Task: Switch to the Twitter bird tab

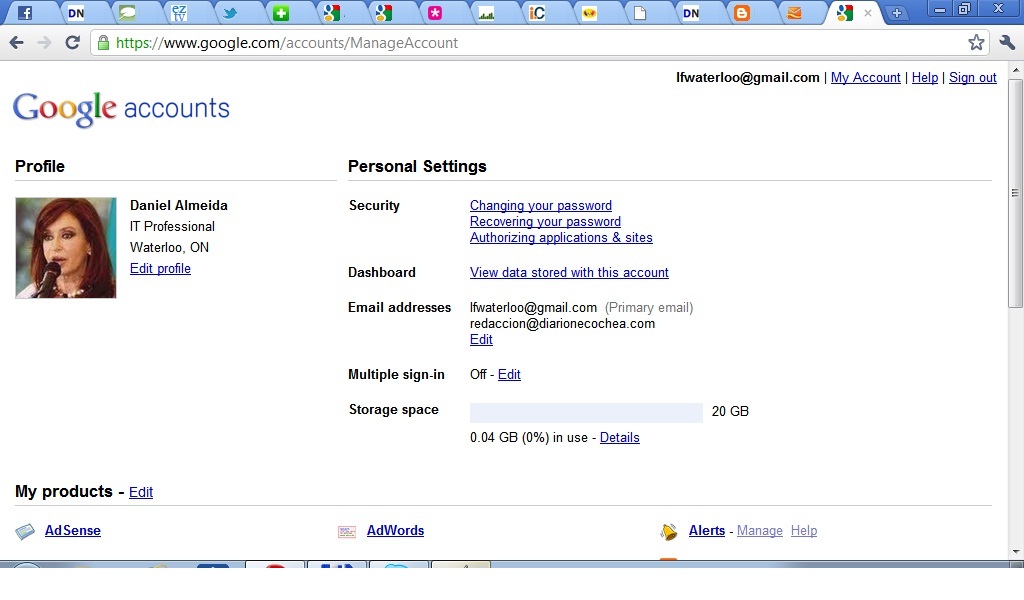Action: click(229, 12)
